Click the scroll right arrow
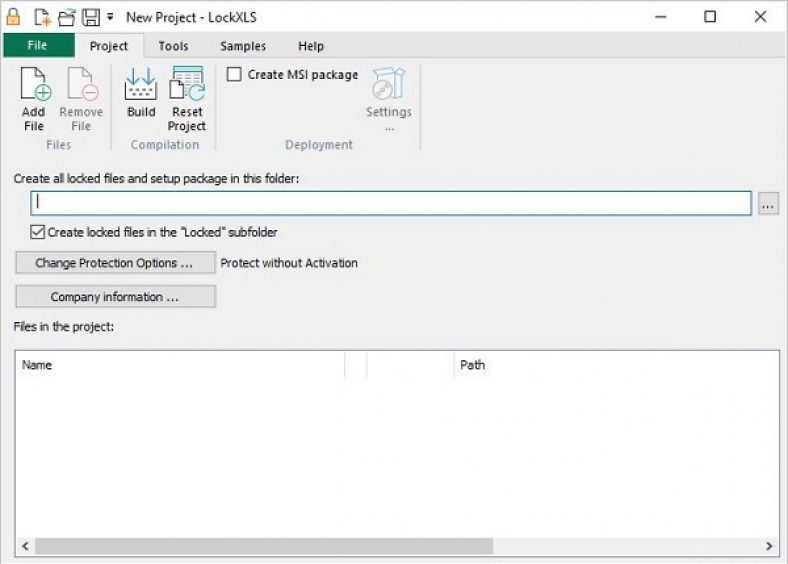Viewport: 788px width, 564px height. (769, 546)
